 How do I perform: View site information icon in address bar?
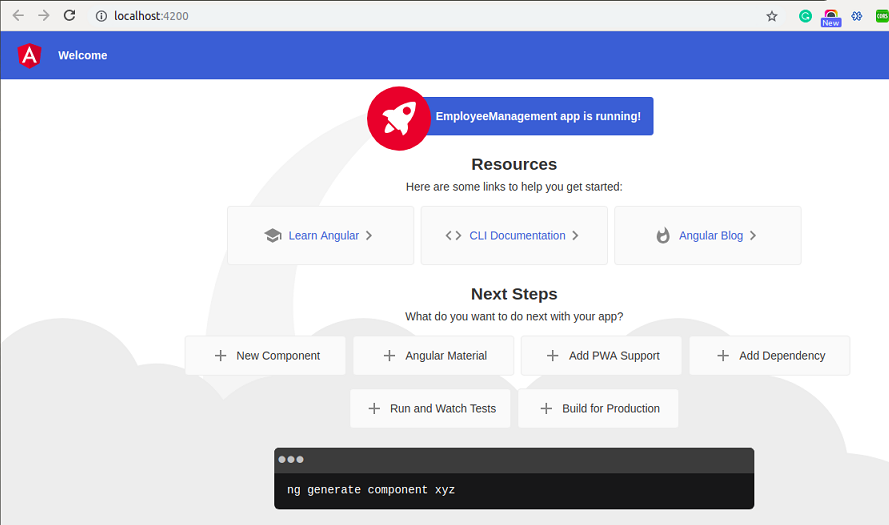[x=101, y=16]
